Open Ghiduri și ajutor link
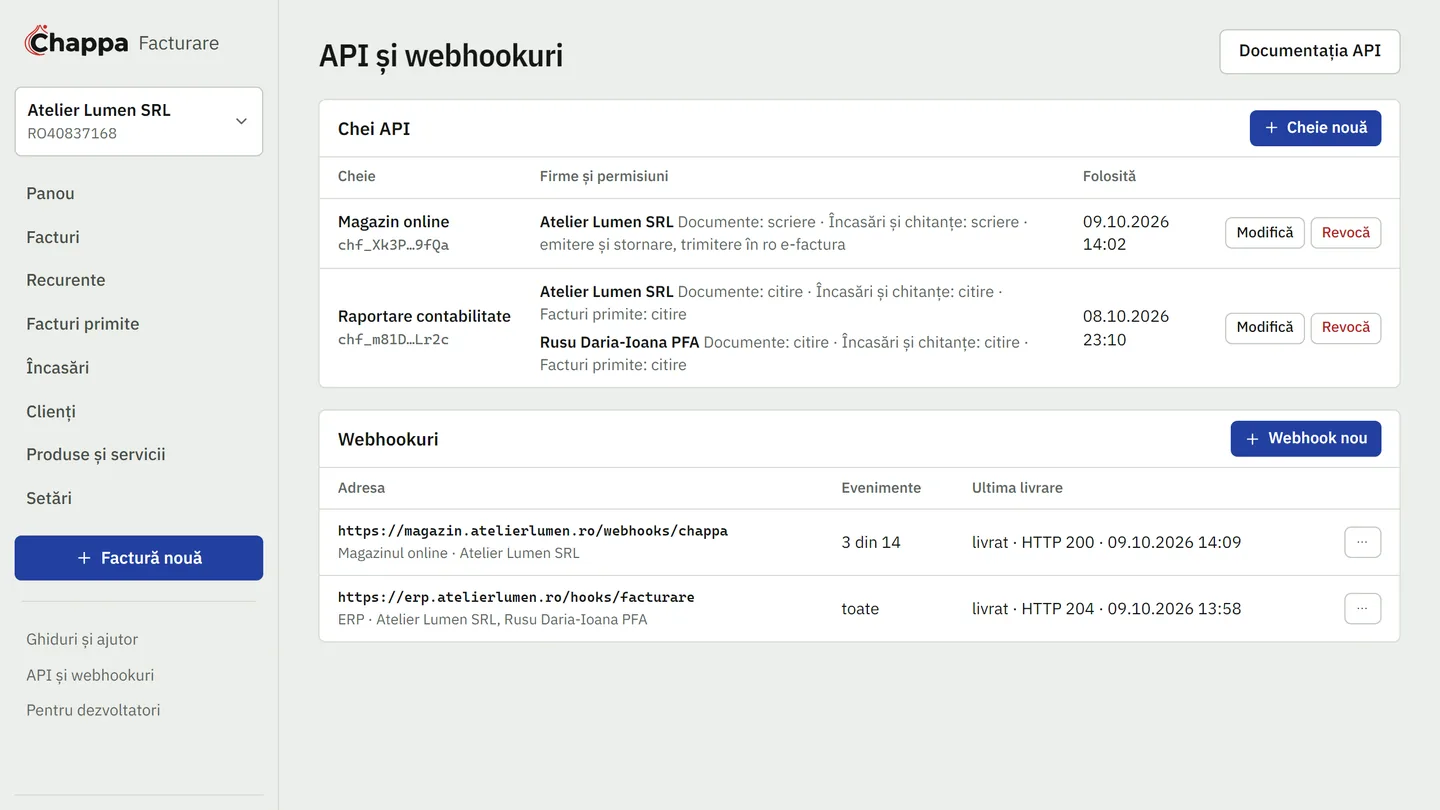This screenshot has height=810, width=1440. 82,639
